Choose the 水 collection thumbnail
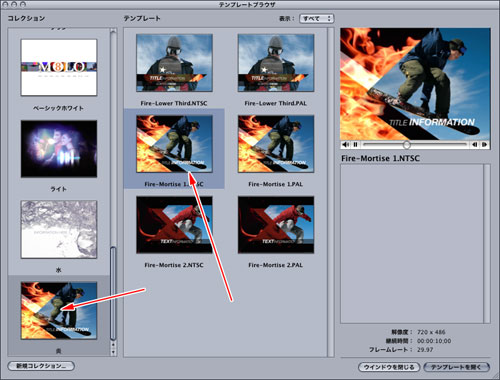 59,229
